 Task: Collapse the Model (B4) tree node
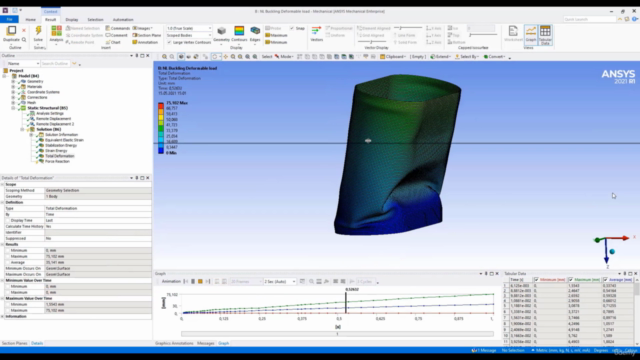[4, 76]
